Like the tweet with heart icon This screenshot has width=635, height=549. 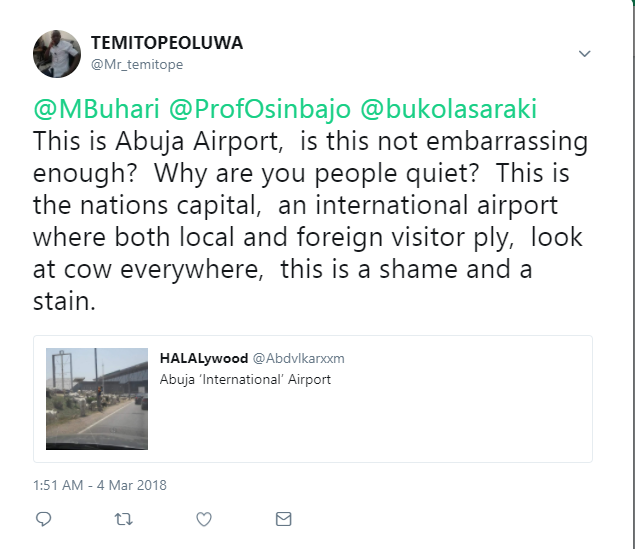pos(203,519)
